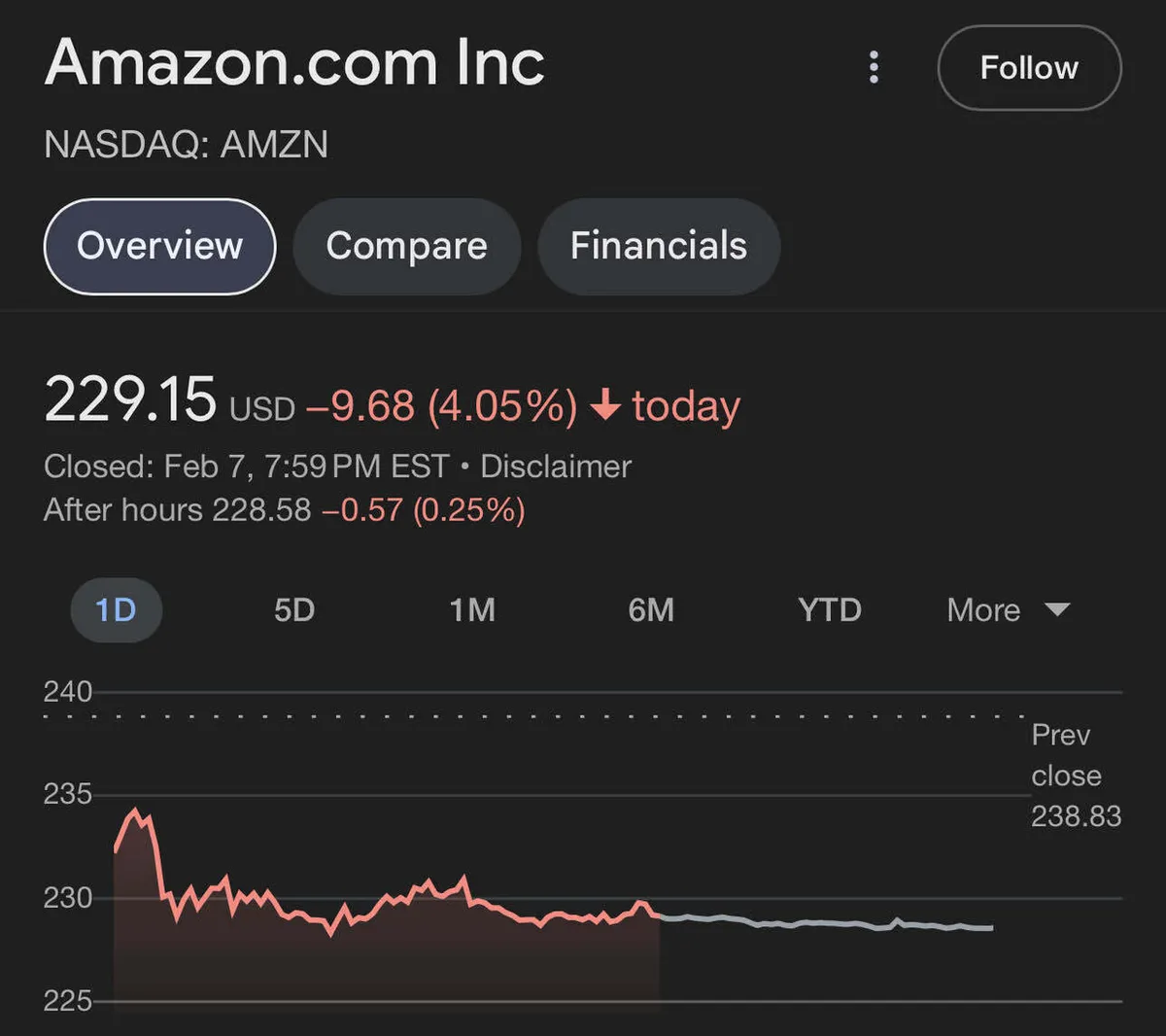Switch chart to 1M view
This screenshot has height=1036, width=1166.
tap(473, 610)
